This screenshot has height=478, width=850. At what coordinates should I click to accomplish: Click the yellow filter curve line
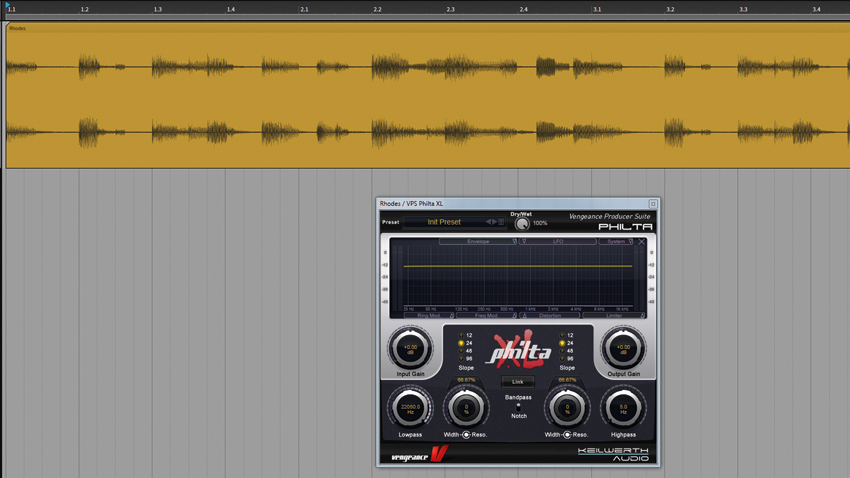tap(518, 266)
